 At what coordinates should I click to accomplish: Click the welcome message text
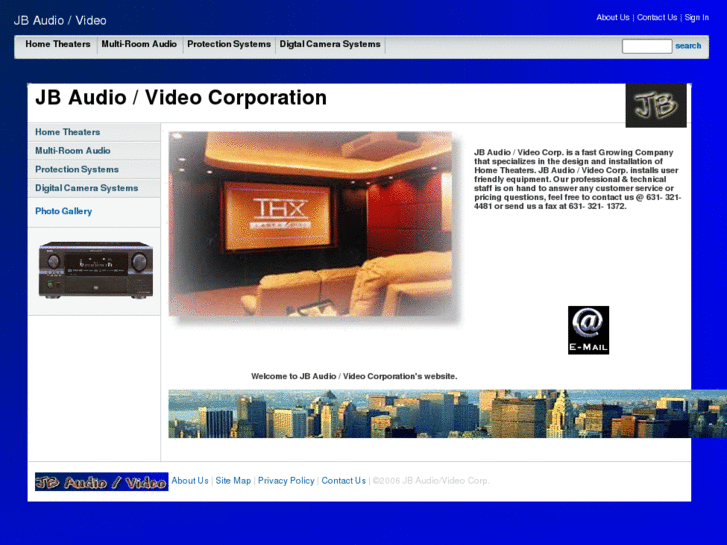(x=354, y=376)
